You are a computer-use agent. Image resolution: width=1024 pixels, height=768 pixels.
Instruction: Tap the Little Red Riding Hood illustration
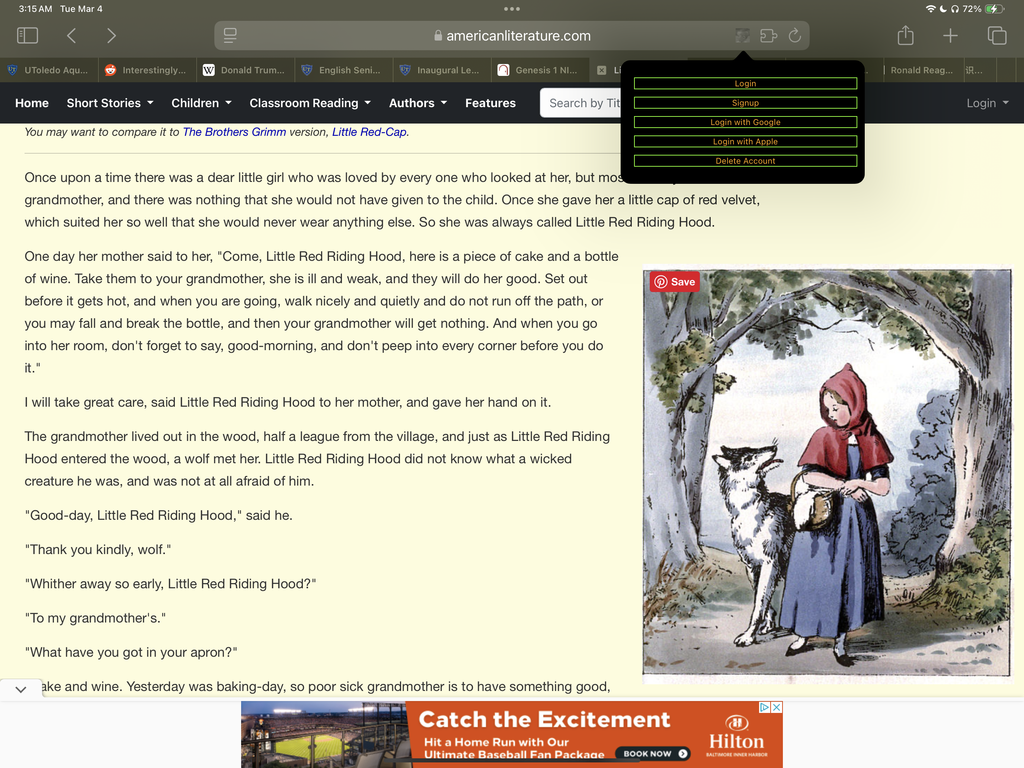[x=827, y=473]
